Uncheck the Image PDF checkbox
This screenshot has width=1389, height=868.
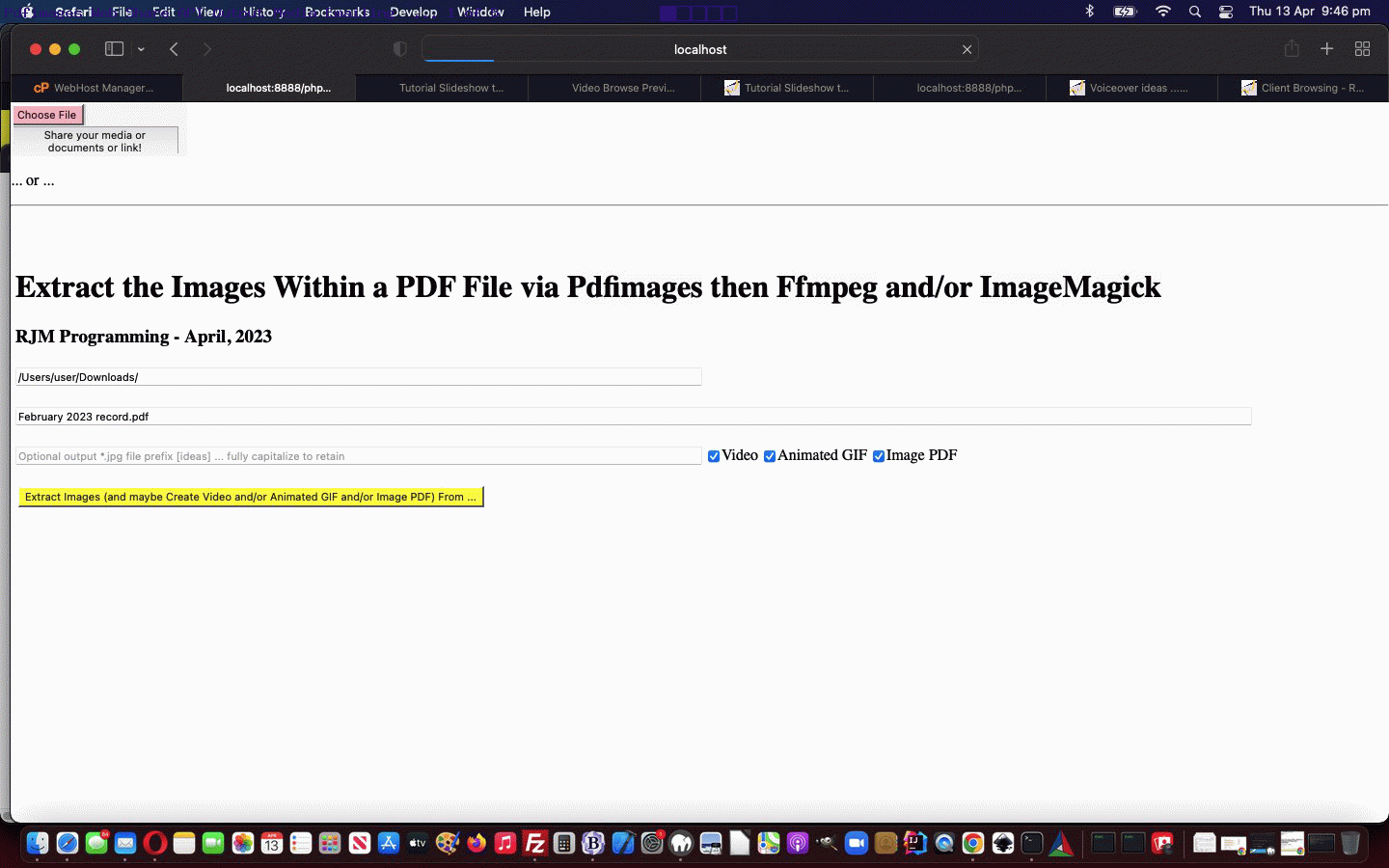coord(879,456)
